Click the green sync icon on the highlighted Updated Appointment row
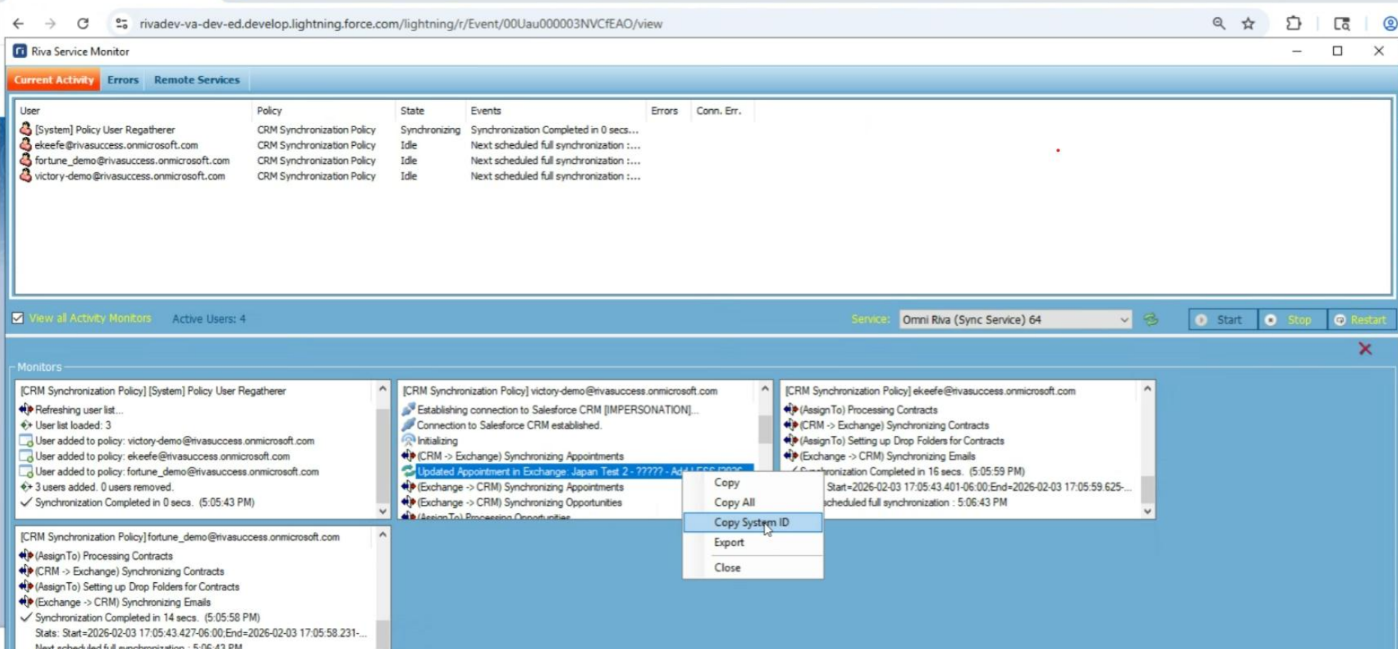This screenshot has width=1398, height=649. click(408, 472)
